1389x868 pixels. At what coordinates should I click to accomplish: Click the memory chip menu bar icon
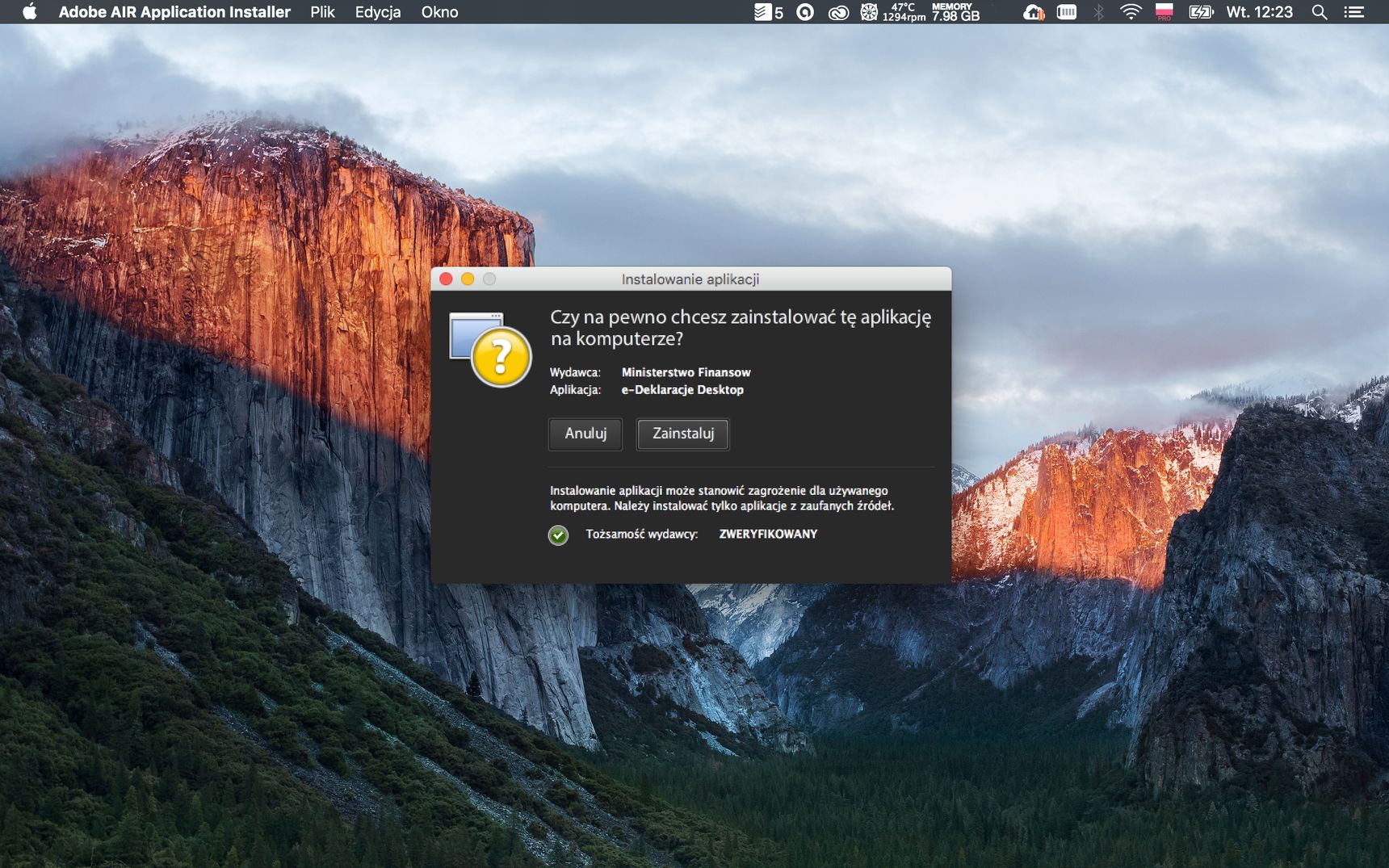coord(1067,12)
